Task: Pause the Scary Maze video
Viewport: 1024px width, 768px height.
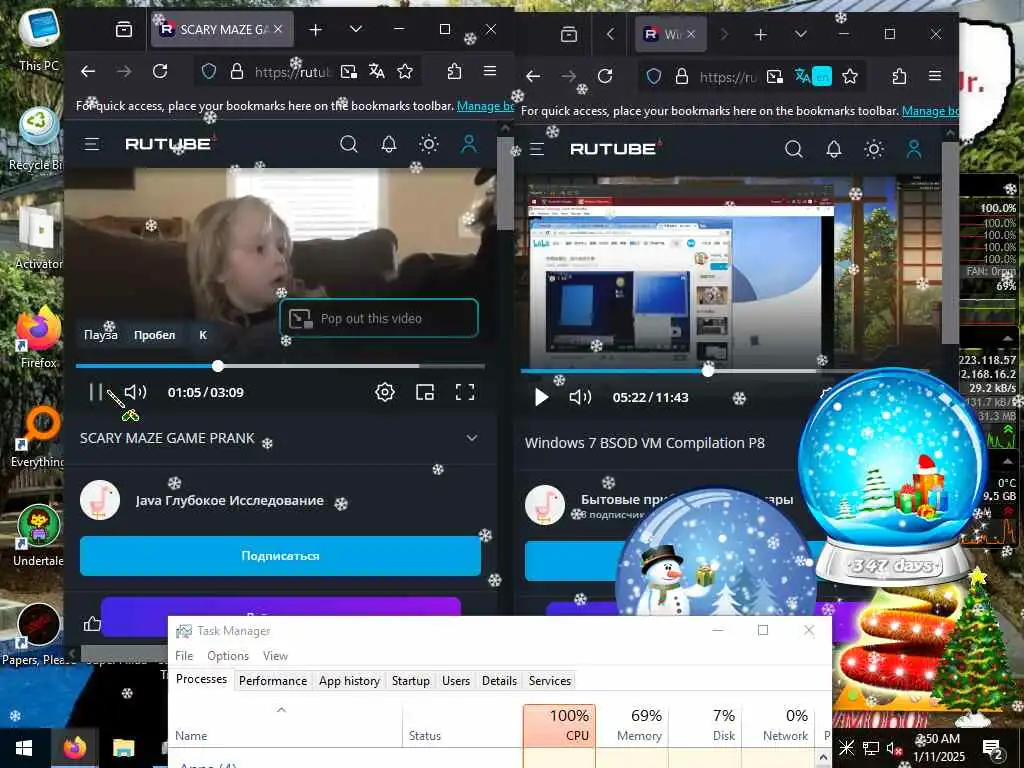Action: coord(96,392)
